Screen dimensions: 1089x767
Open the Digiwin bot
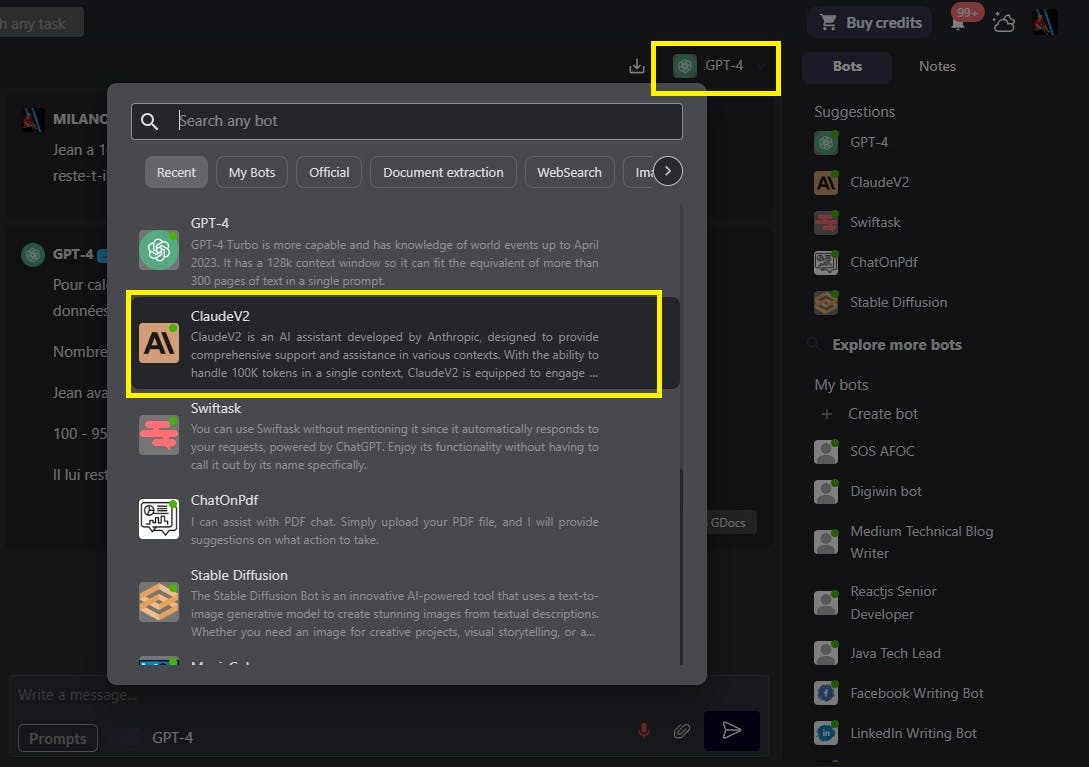(x=868, y=491)
